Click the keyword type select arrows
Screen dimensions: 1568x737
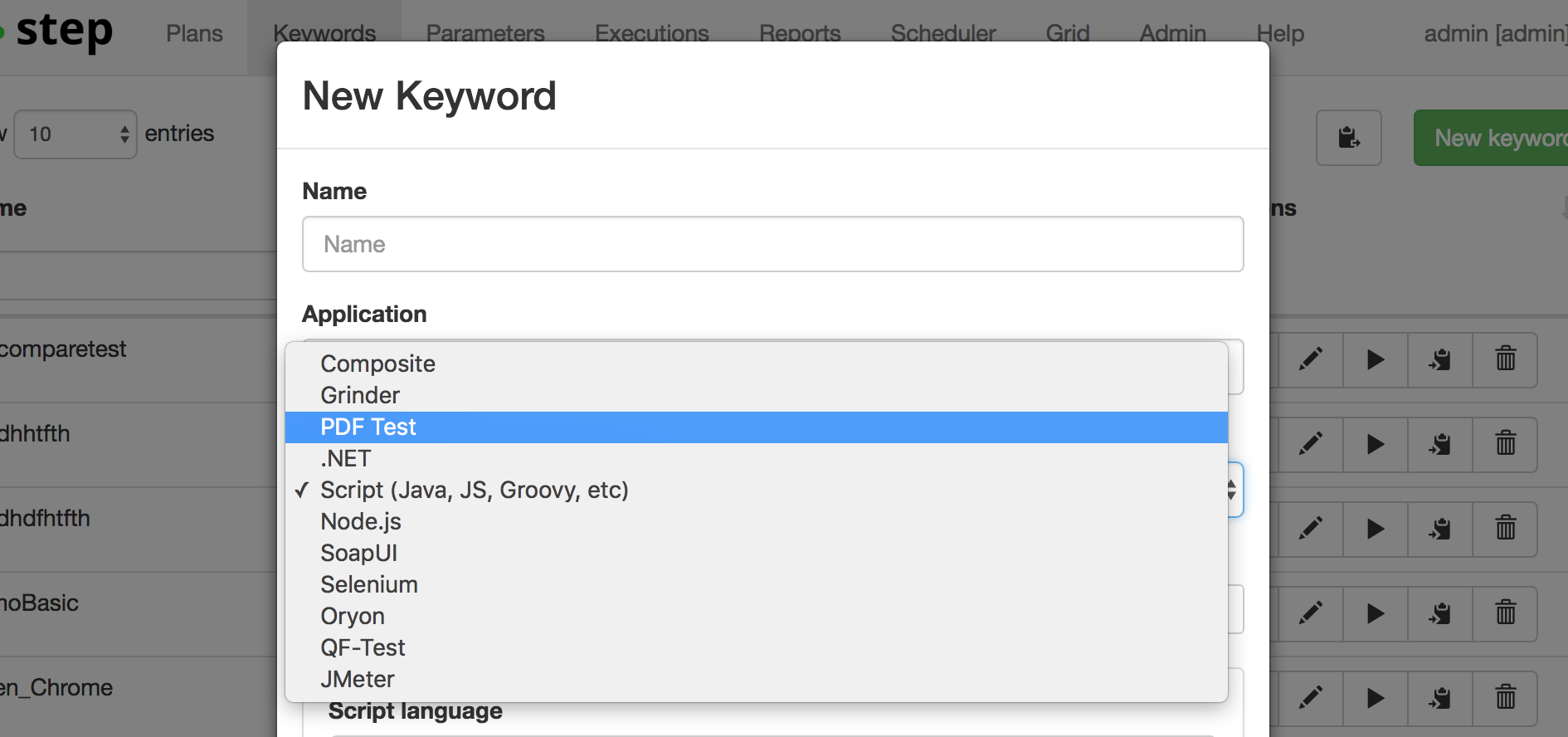click(x=1233, y=490)
